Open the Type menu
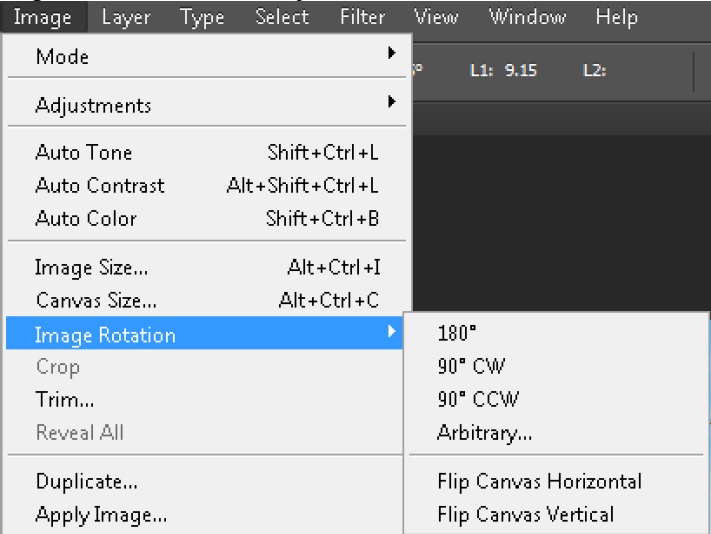 (x=202, y=17)
